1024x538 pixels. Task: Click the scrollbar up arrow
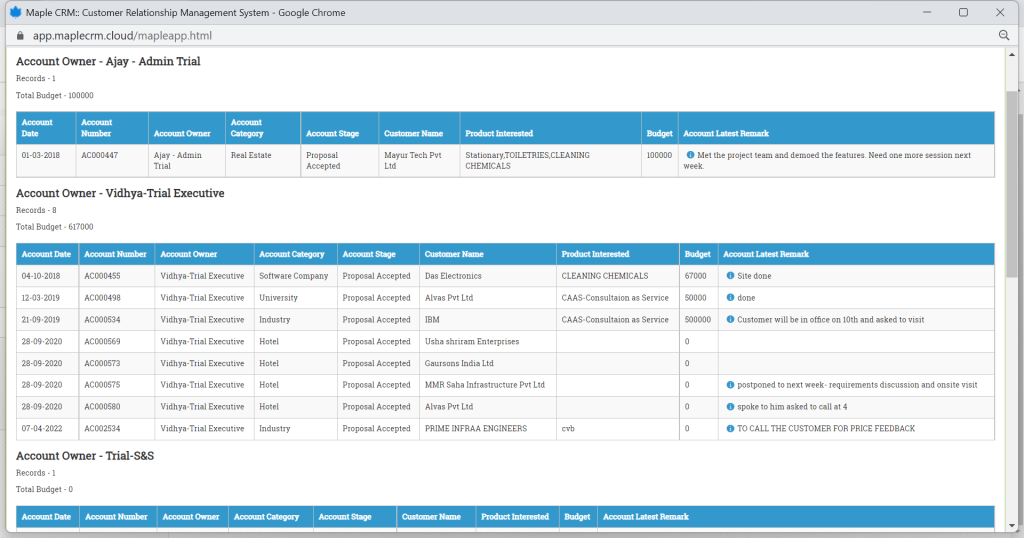point(1012,55)
